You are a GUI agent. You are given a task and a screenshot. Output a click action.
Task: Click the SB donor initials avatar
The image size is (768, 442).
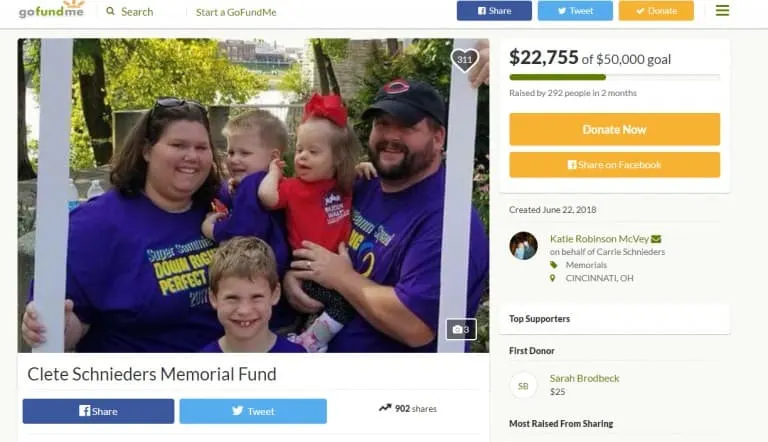coord(523,386)
